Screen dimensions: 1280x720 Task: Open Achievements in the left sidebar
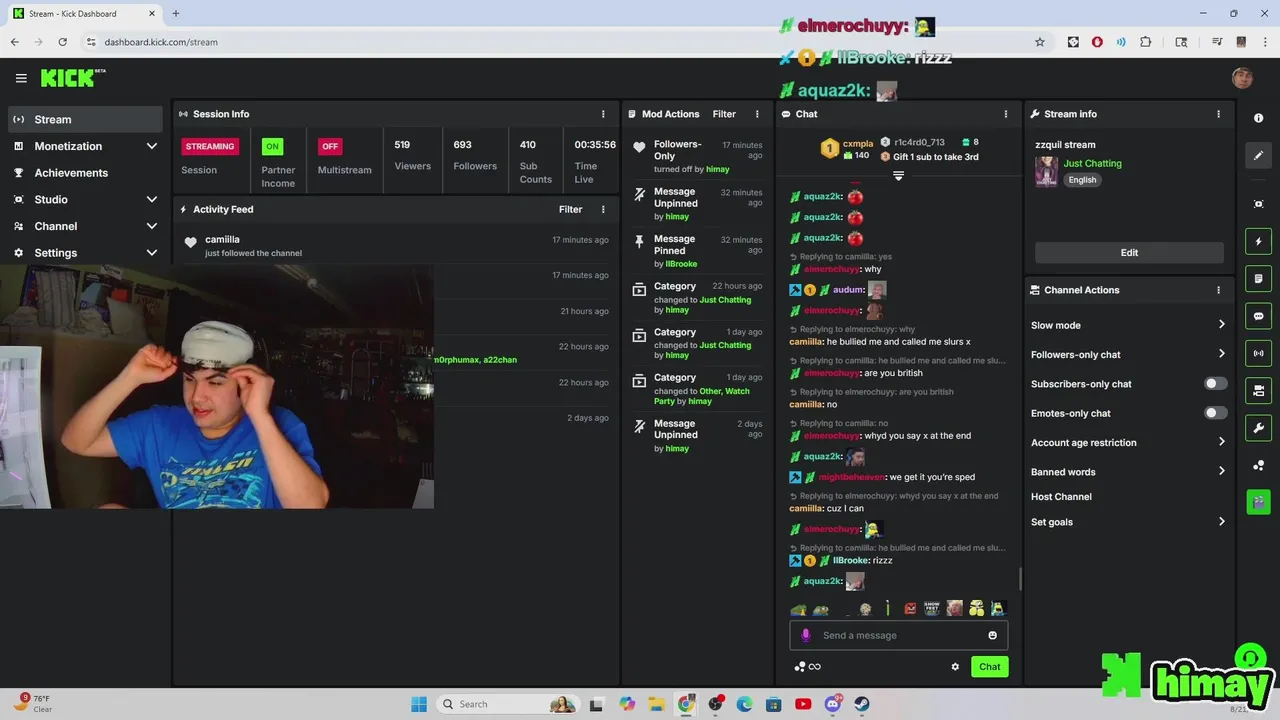[85, 173]
